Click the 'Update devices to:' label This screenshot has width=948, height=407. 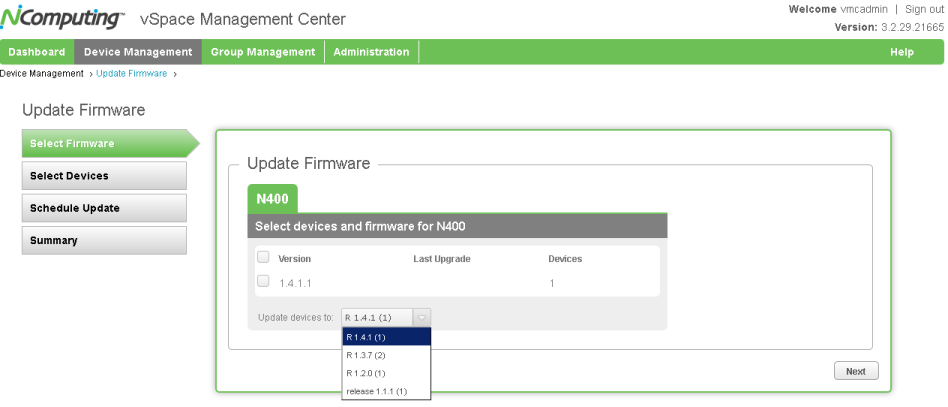(296, 317)
